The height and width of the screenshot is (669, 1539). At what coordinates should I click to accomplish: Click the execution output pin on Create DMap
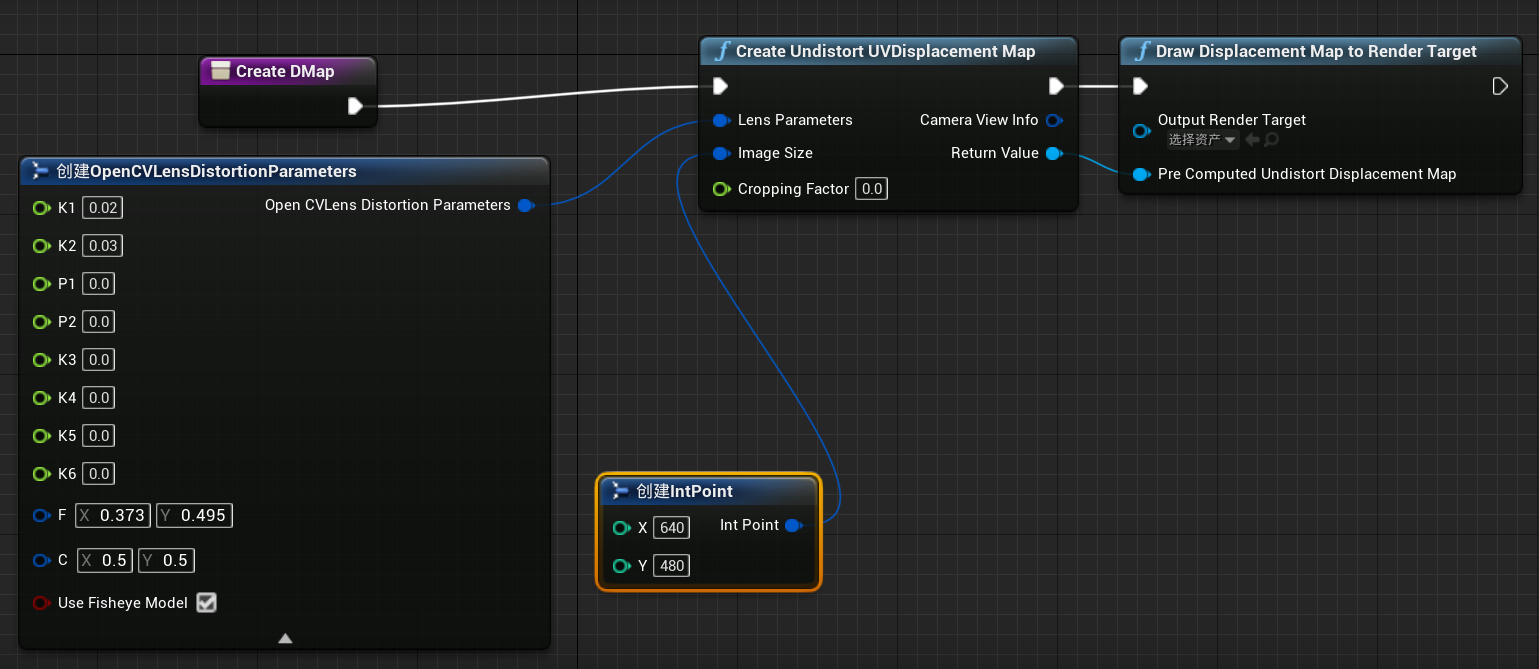357,106
